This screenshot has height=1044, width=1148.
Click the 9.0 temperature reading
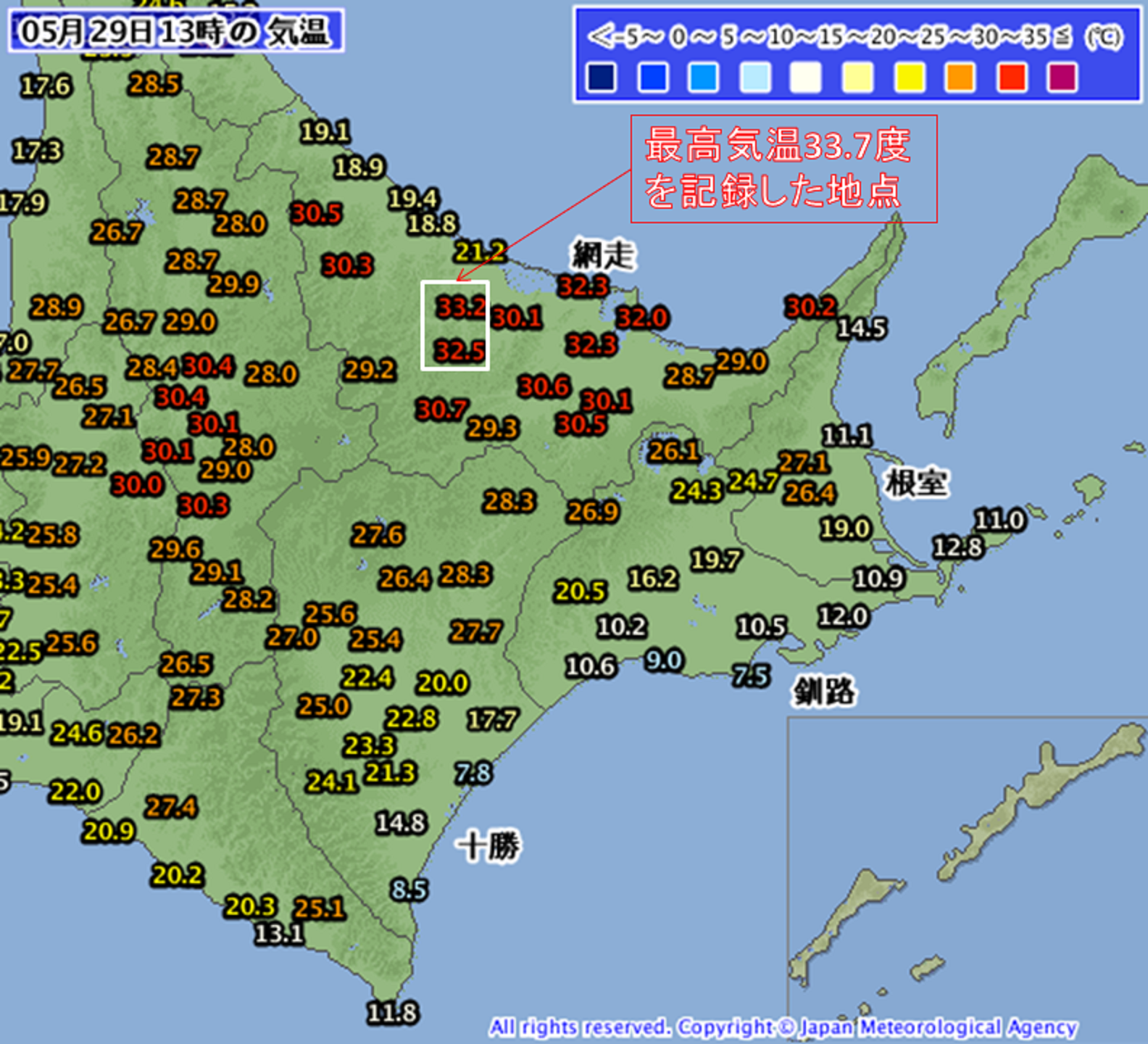[664, 660]
